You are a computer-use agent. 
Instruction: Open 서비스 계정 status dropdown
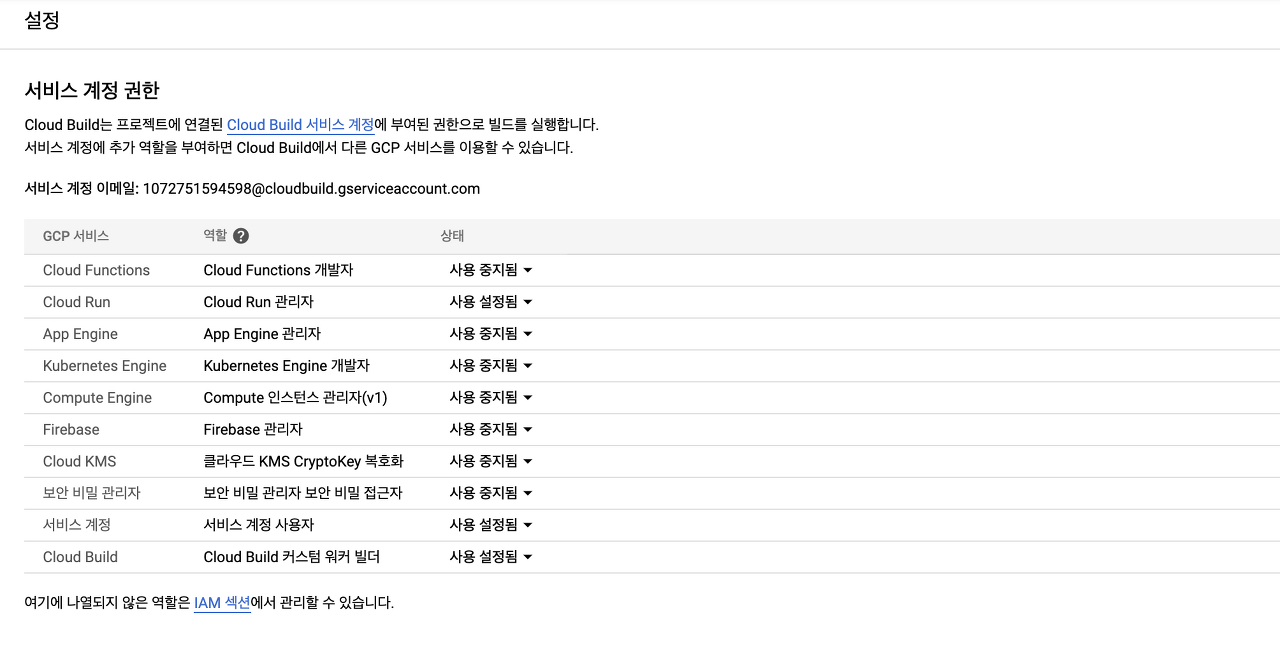pos(490,525)
